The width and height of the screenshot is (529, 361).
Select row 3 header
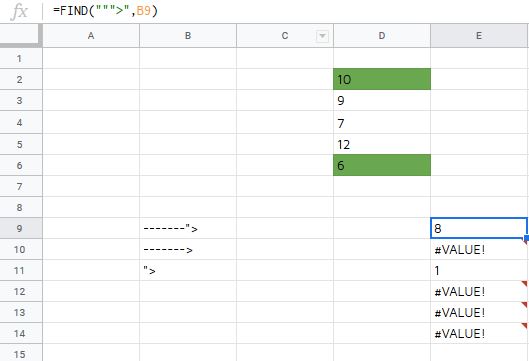tap(20, 100)
